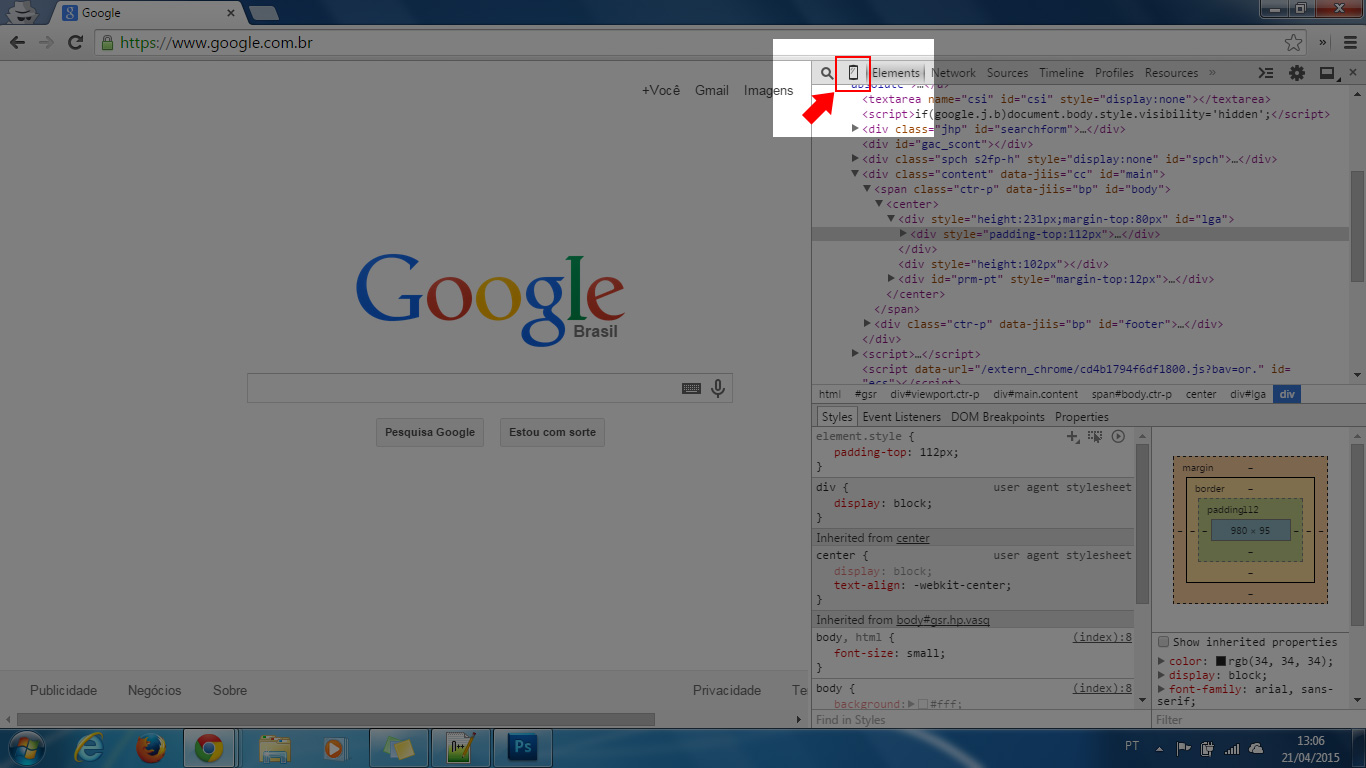Bookmark this page with star icon
The height and width of the screenshot is (768, 1366).
1294,42
